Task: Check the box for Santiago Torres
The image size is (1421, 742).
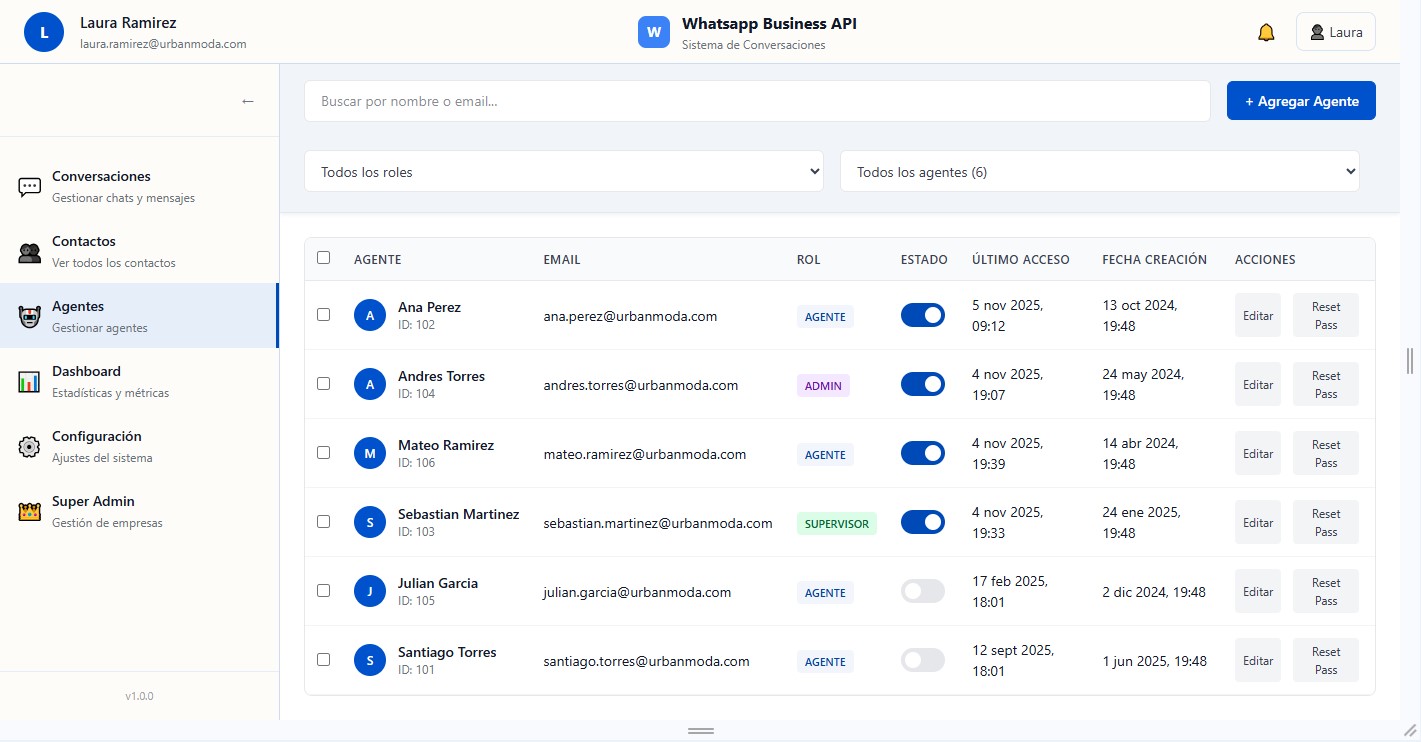Action: click(323, 659)
